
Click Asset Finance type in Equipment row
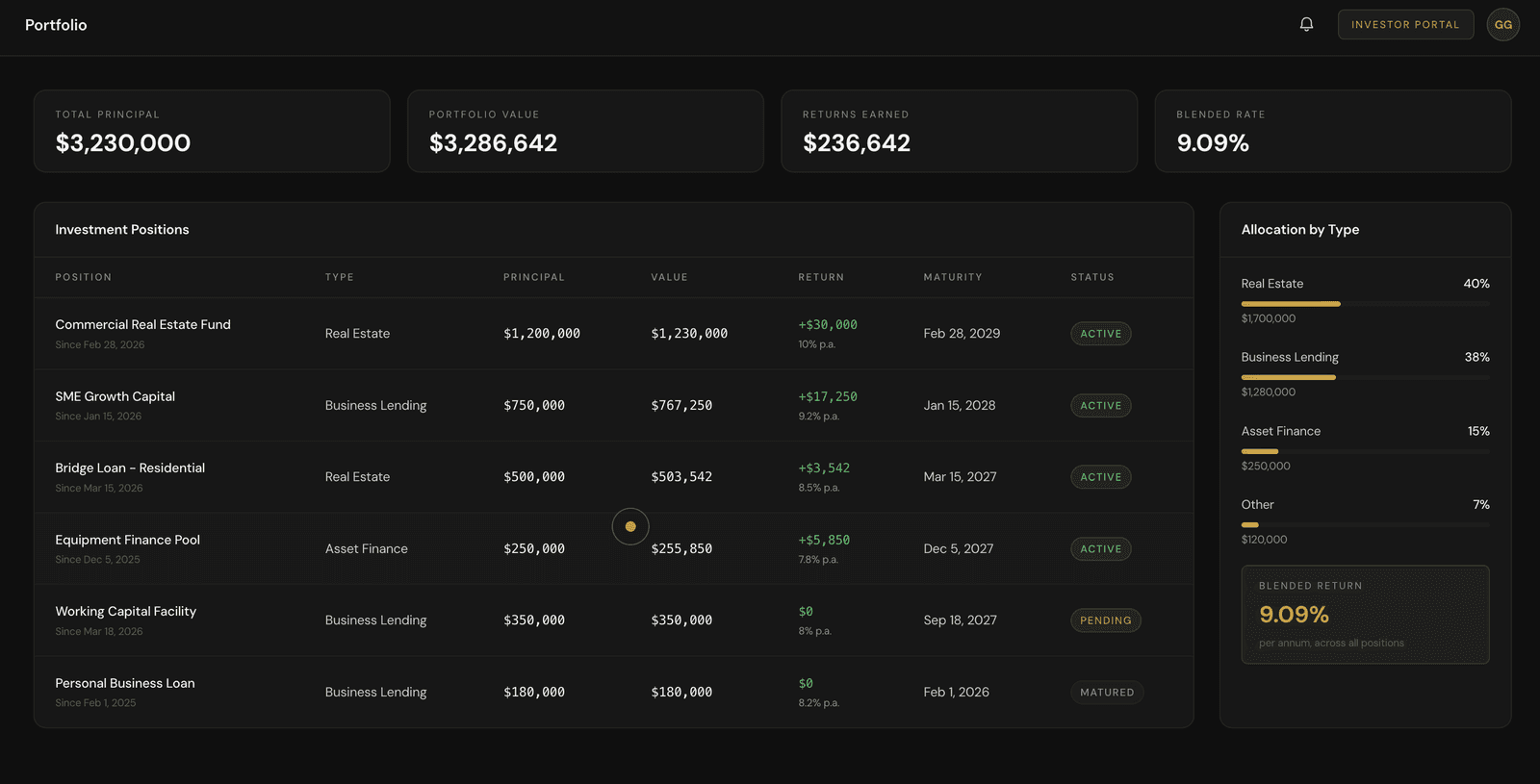pyautogui.click(x=367, y=549)
